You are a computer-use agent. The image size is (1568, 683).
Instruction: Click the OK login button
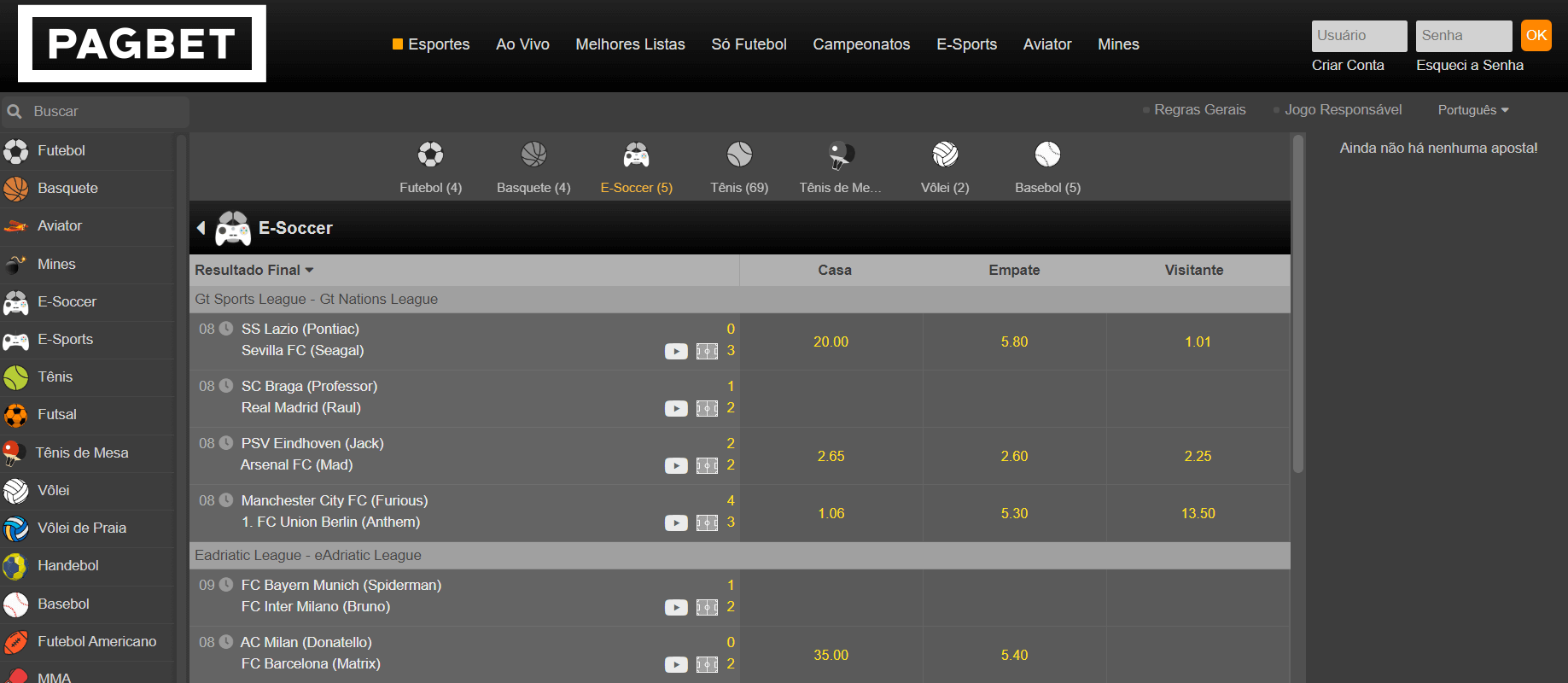pos(1536,36)
